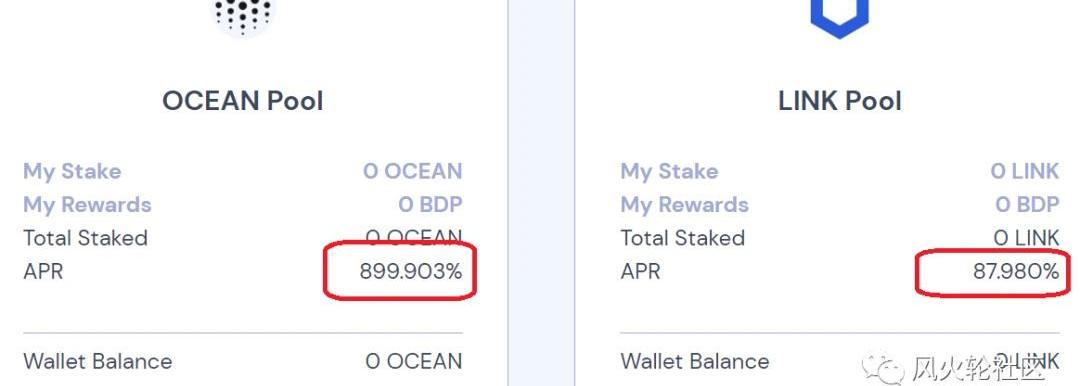Select My Stake label in OCEAN pool
The image size is (1080, 386).
(72, 172)
